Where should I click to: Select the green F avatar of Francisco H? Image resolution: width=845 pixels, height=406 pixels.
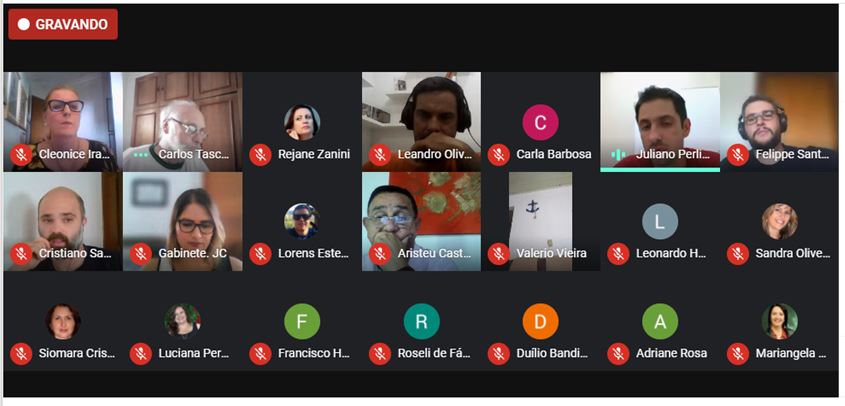tap(302, 321)
